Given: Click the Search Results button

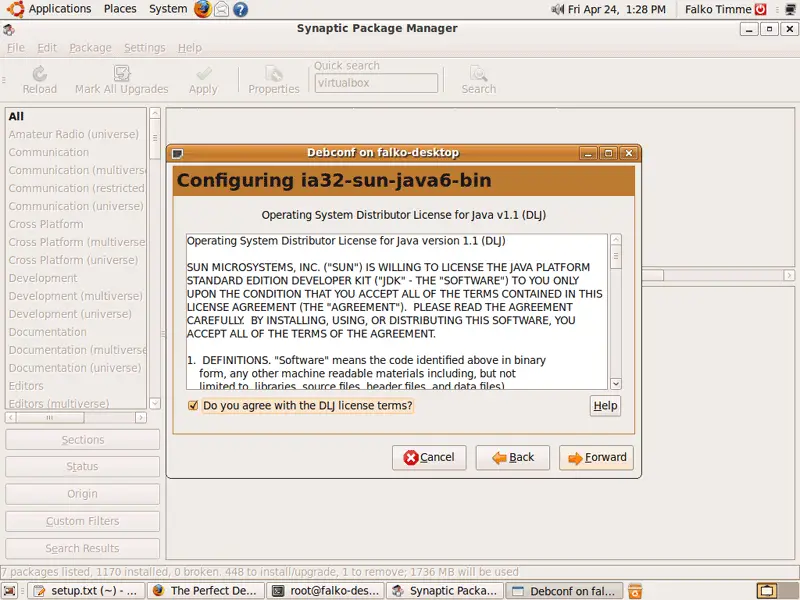Looking at the screenshot, I should (82, 548).
